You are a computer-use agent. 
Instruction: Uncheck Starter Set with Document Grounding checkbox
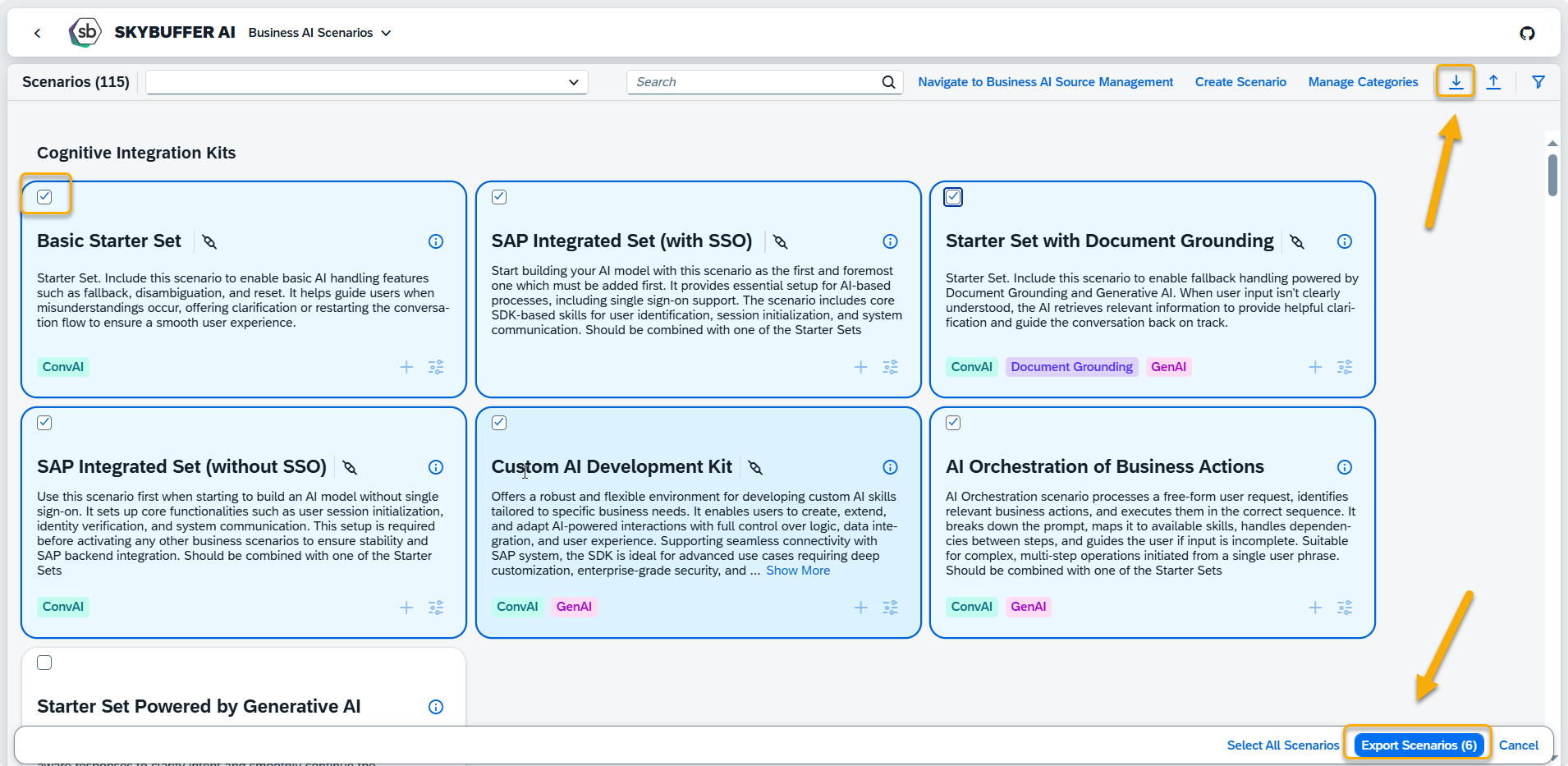pyautogui.click(x=953, y=197)
